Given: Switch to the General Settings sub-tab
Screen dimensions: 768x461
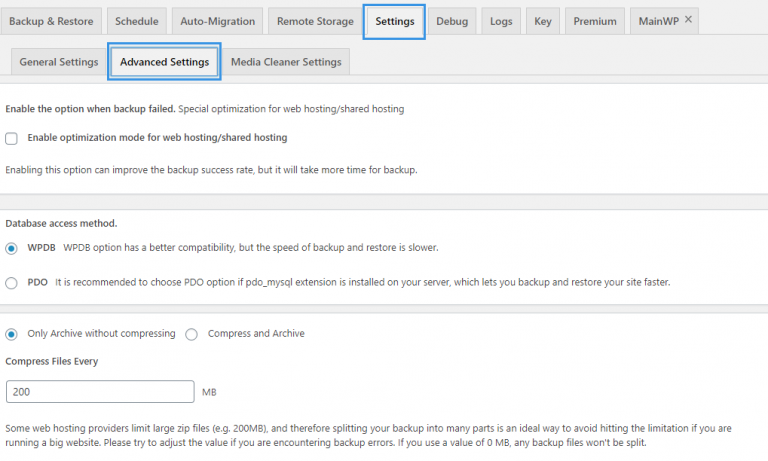Looking at the screenshot, I should click(59, 62).
